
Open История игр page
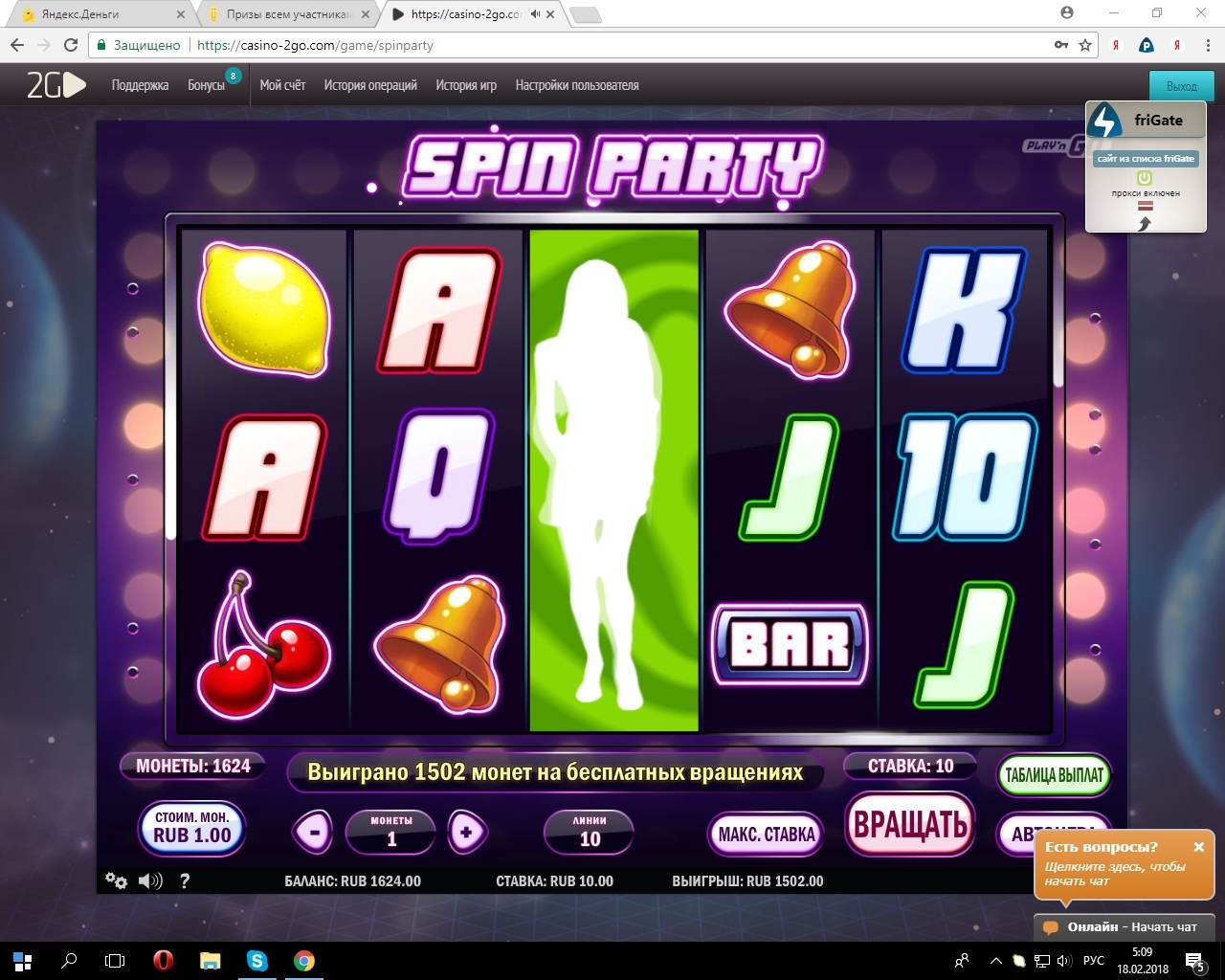click(466, 85)
